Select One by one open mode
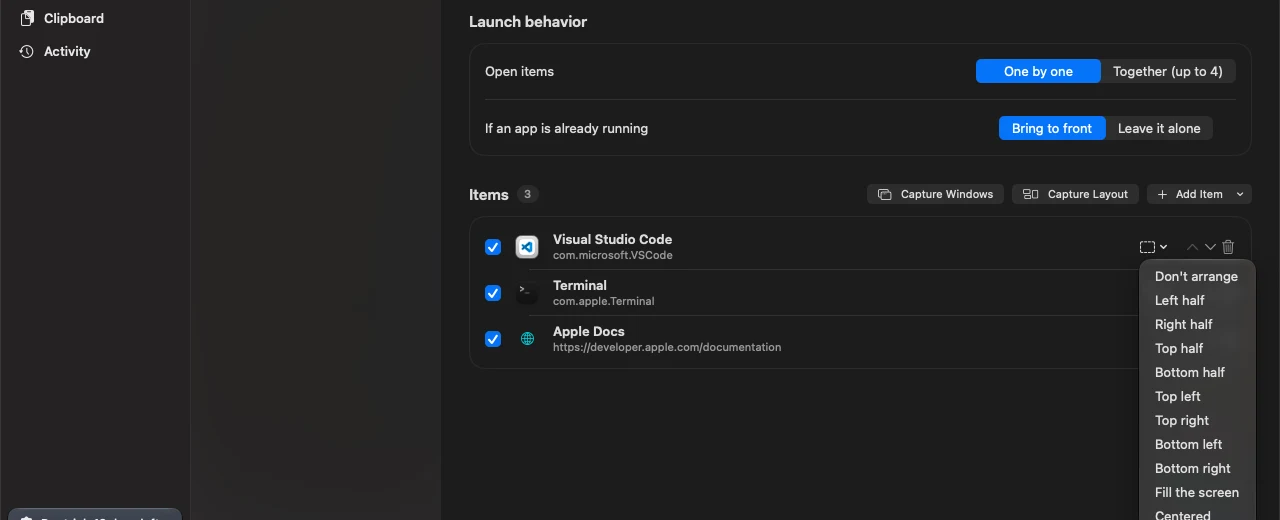Screen dimensions: 1280x520 1038,71
